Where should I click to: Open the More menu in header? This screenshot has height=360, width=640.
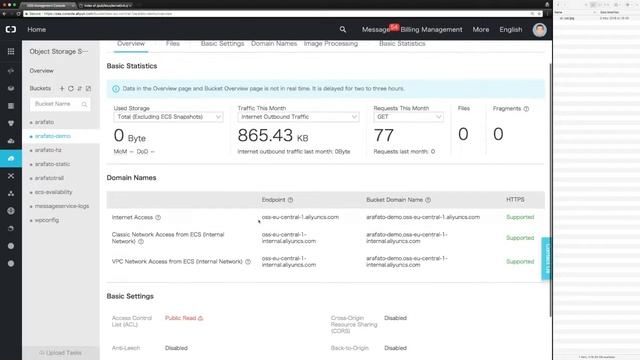coord(481,30)
